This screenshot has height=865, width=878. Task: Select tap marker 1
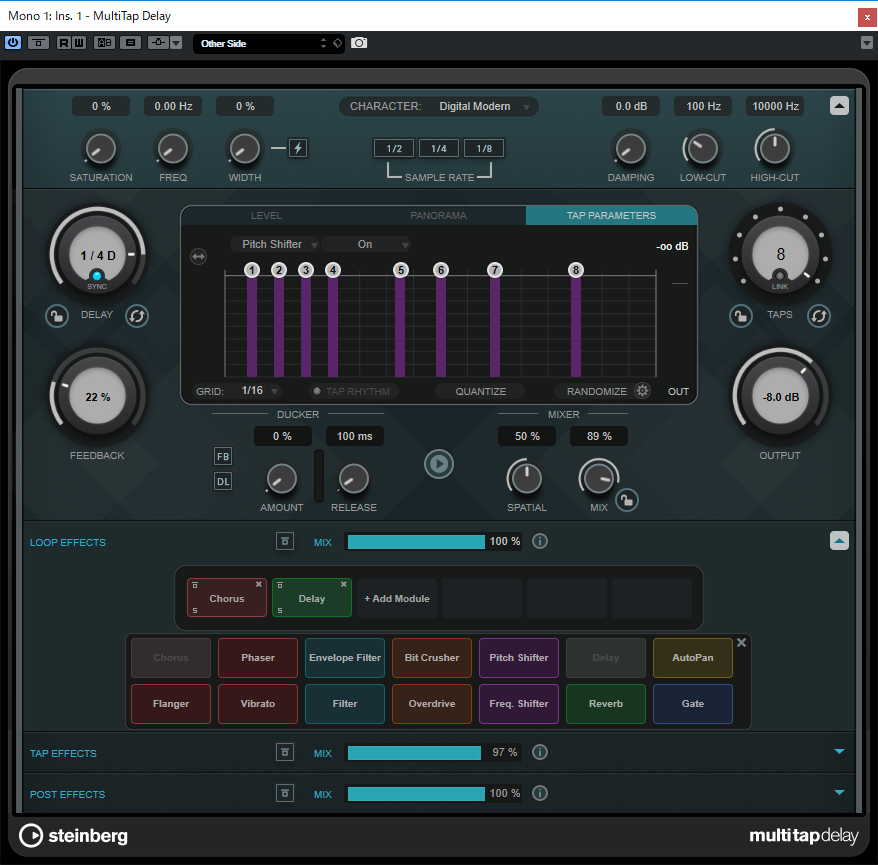point(252,270)
